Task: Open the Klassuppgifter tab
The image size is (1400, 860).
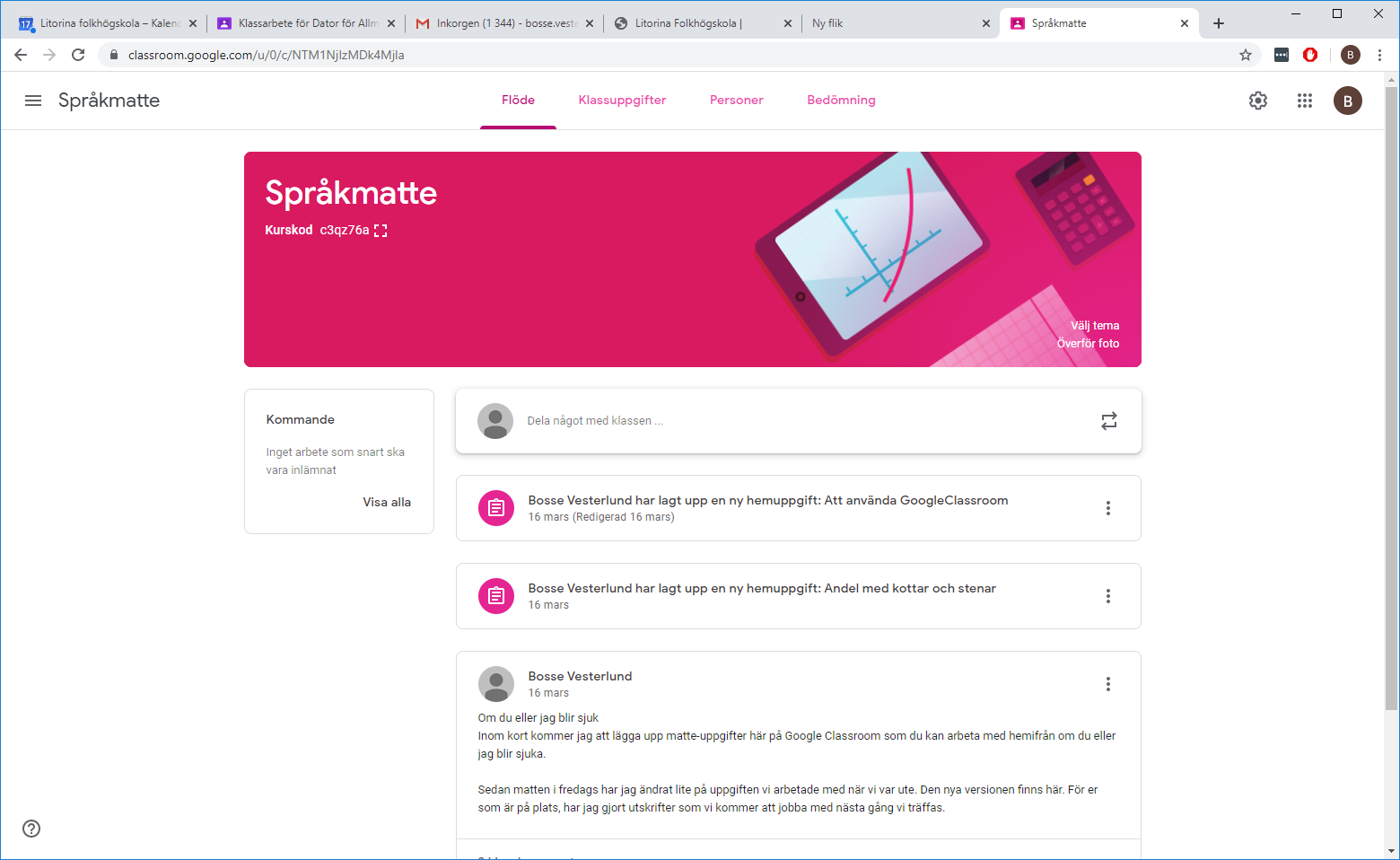Action: 622,101
